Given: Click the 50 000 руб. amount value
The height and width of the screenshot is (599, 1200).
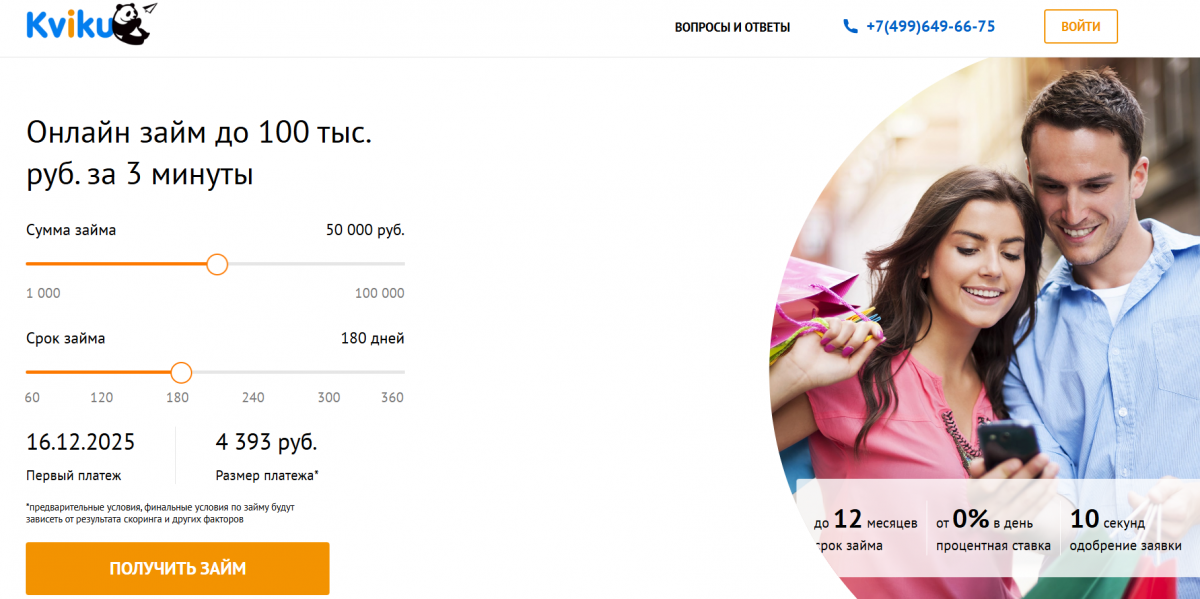Looking at the screenshot, I should (365, 230).
